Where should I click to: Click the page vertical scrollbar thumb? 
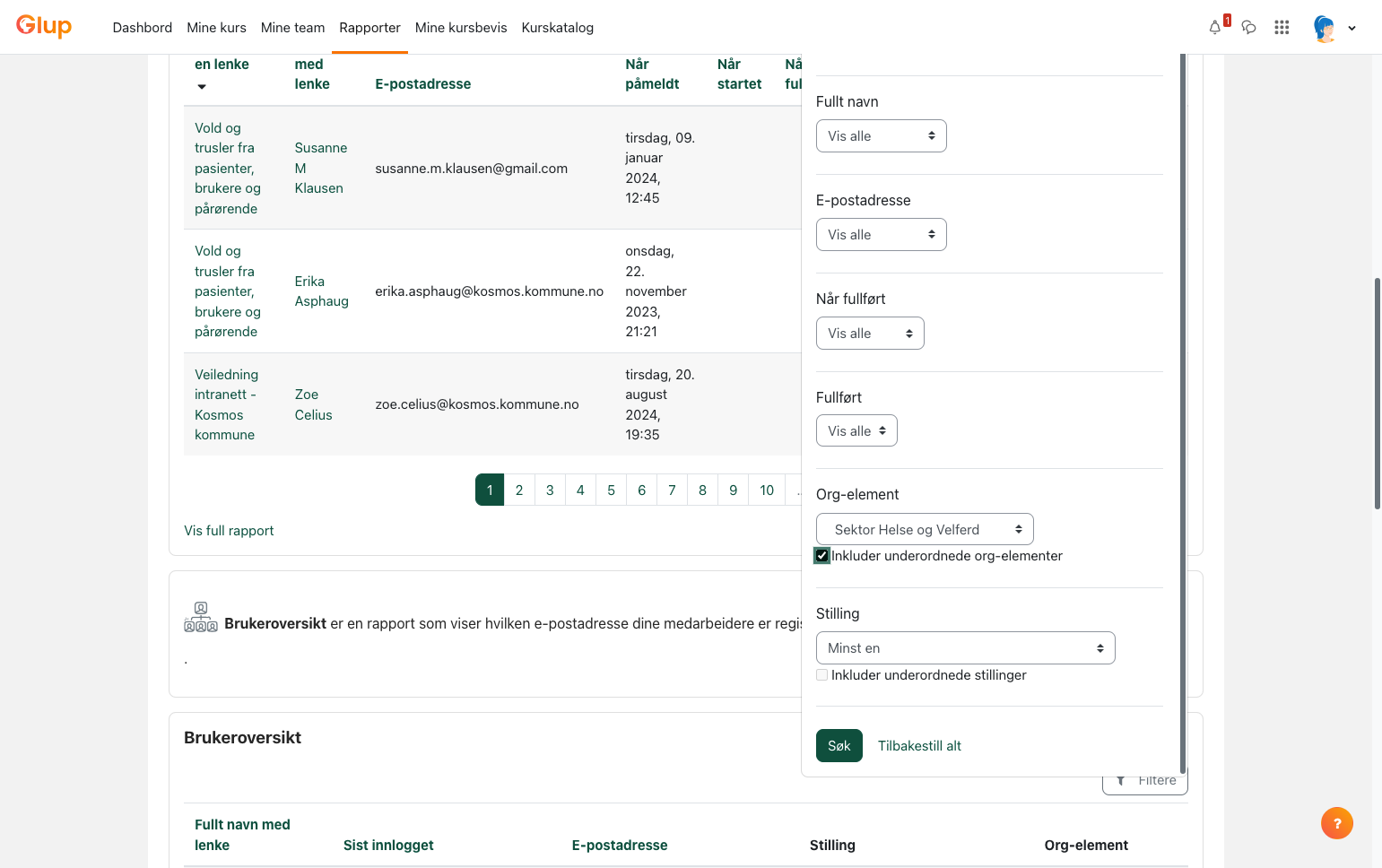click(x=1377, y=394)
